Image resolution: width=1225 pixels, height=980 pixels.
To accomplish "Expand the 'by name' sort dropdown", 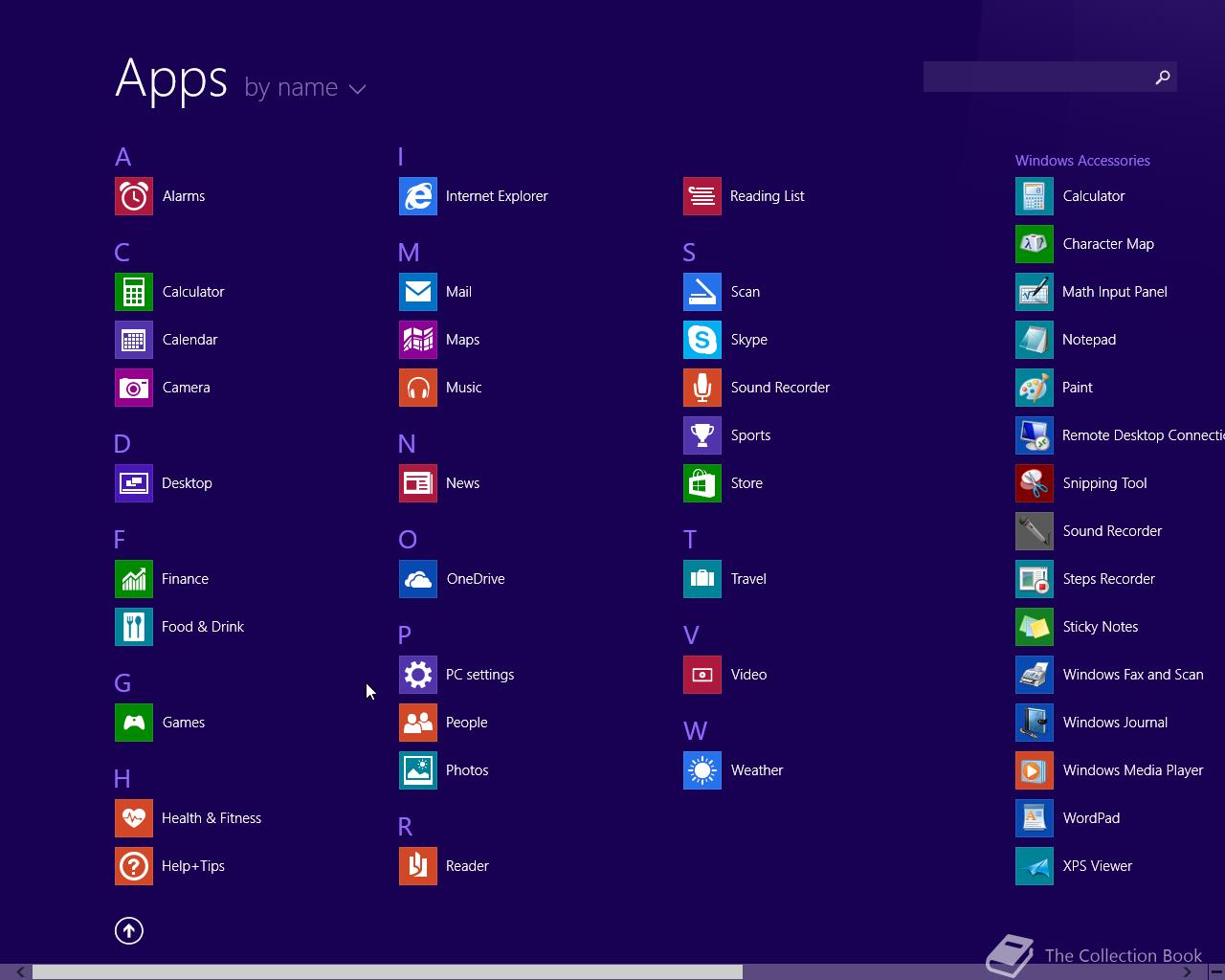I will [x=305, y=88].
